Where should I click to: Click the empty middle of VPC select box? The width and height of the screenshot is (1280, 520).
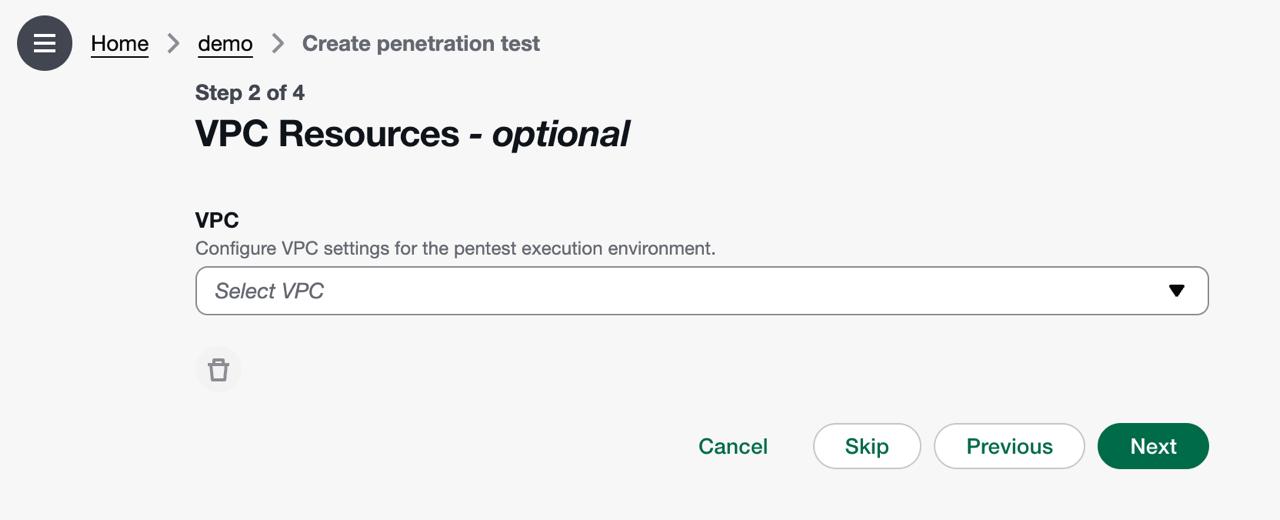coord(700,291)
